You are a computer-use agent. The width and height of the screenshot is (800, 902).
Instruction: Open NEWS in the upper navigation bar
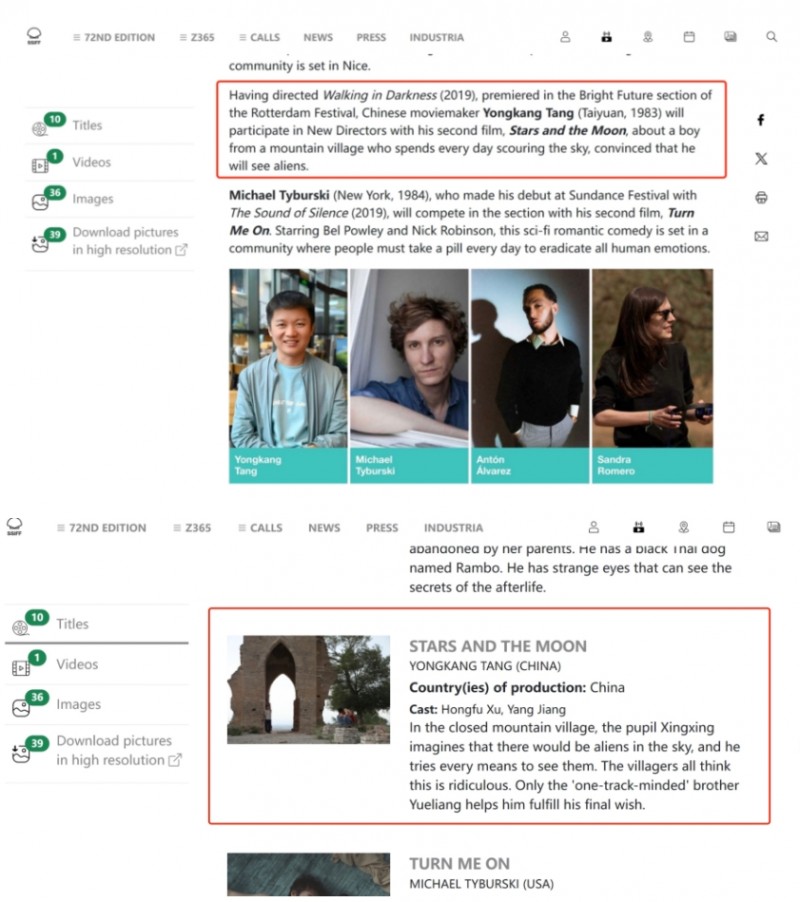pyautogui.click(x=318, y=38)
